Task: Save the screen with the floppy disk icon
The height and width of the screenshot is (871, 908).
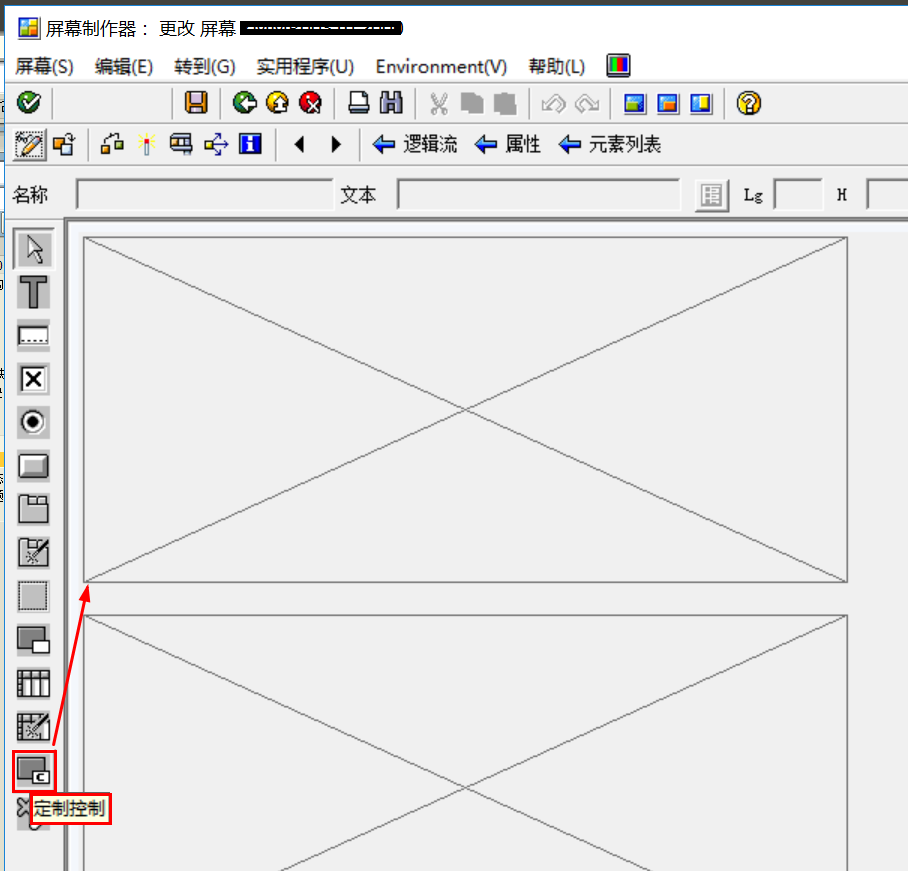Action: (196, 103)
